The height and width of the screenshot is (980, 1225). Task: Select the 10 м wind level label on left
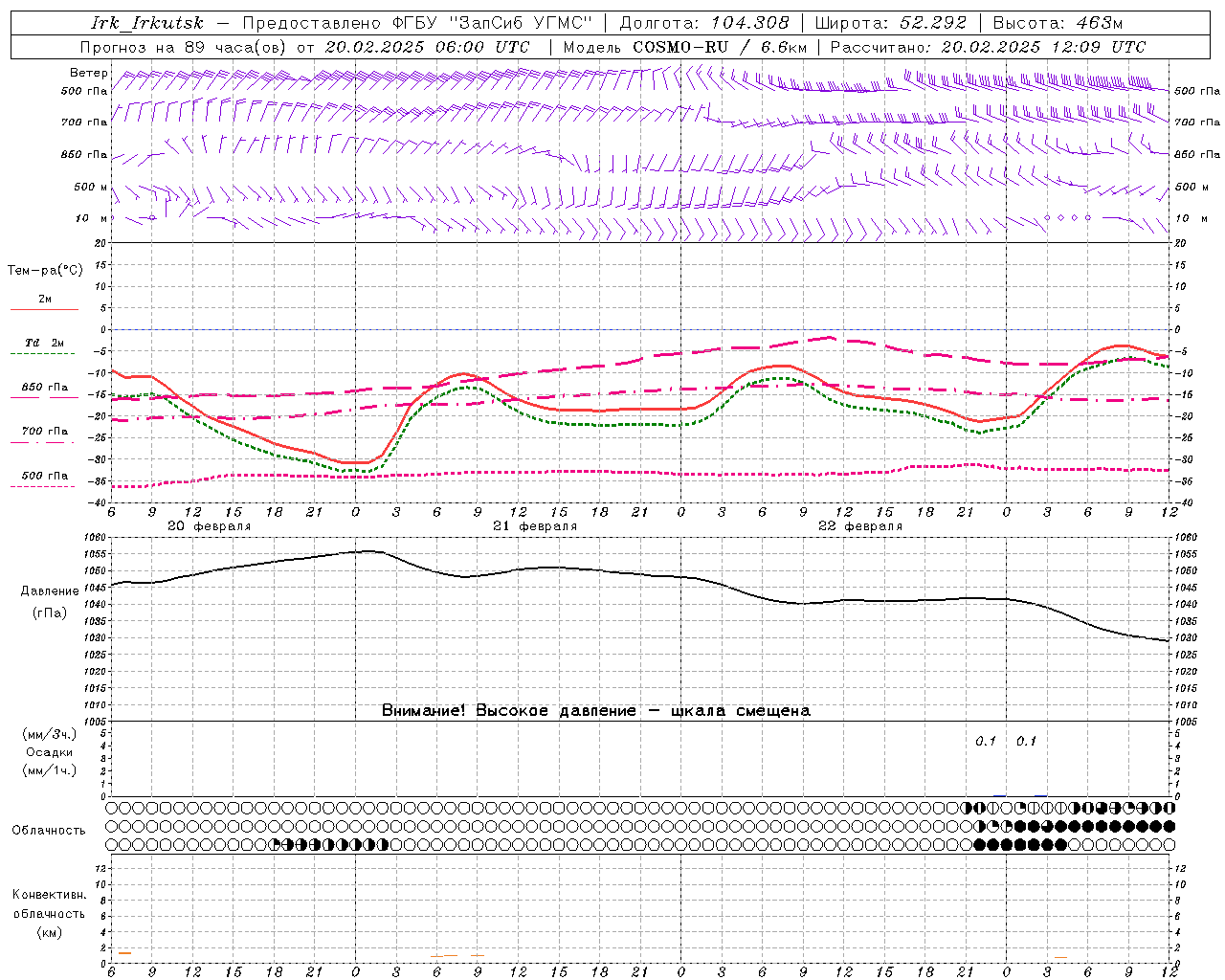click(x=92, y=218)
